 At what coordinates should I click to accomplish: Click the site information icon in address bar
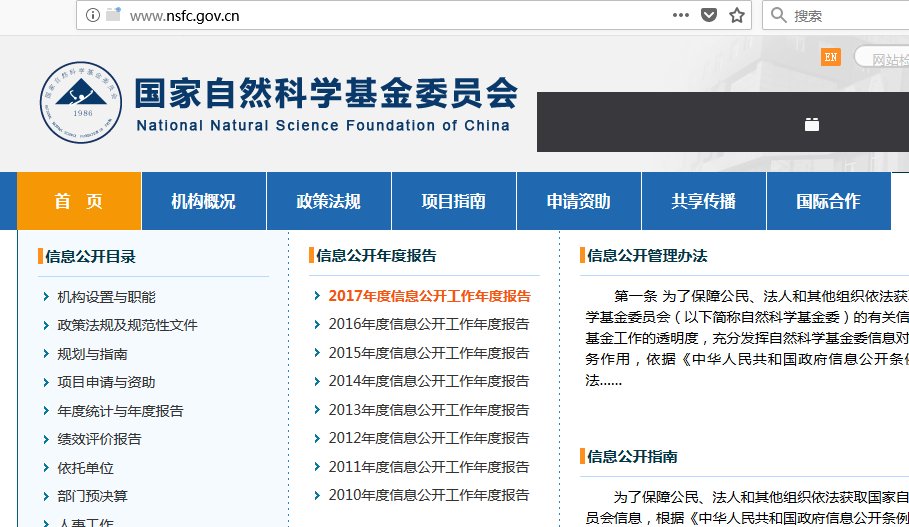pyautogui.click(x=93, y=16)
